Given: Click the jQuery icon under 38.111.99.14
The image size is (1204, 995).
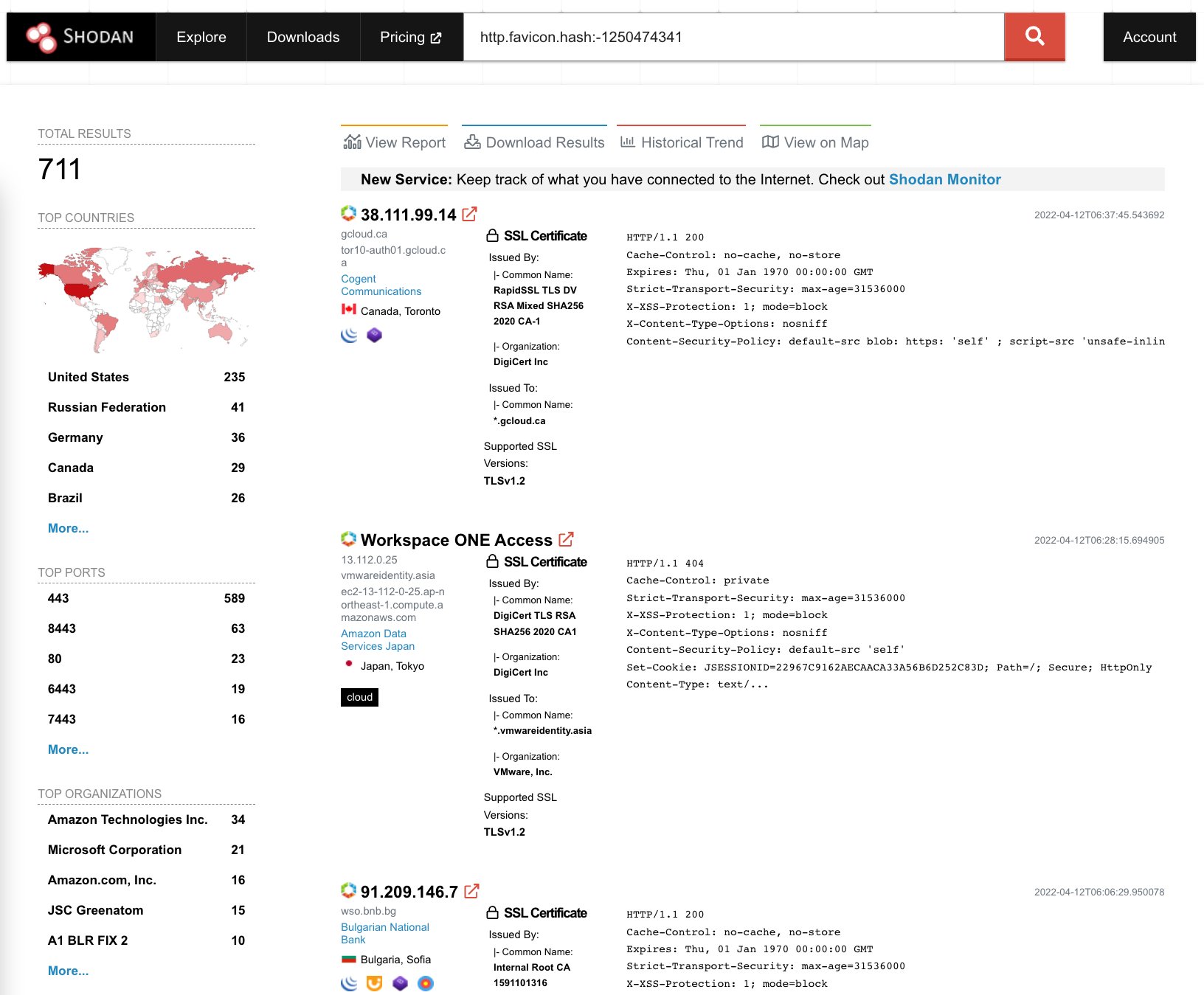Looking at the screenshot, I should click(x=350, y=334).
